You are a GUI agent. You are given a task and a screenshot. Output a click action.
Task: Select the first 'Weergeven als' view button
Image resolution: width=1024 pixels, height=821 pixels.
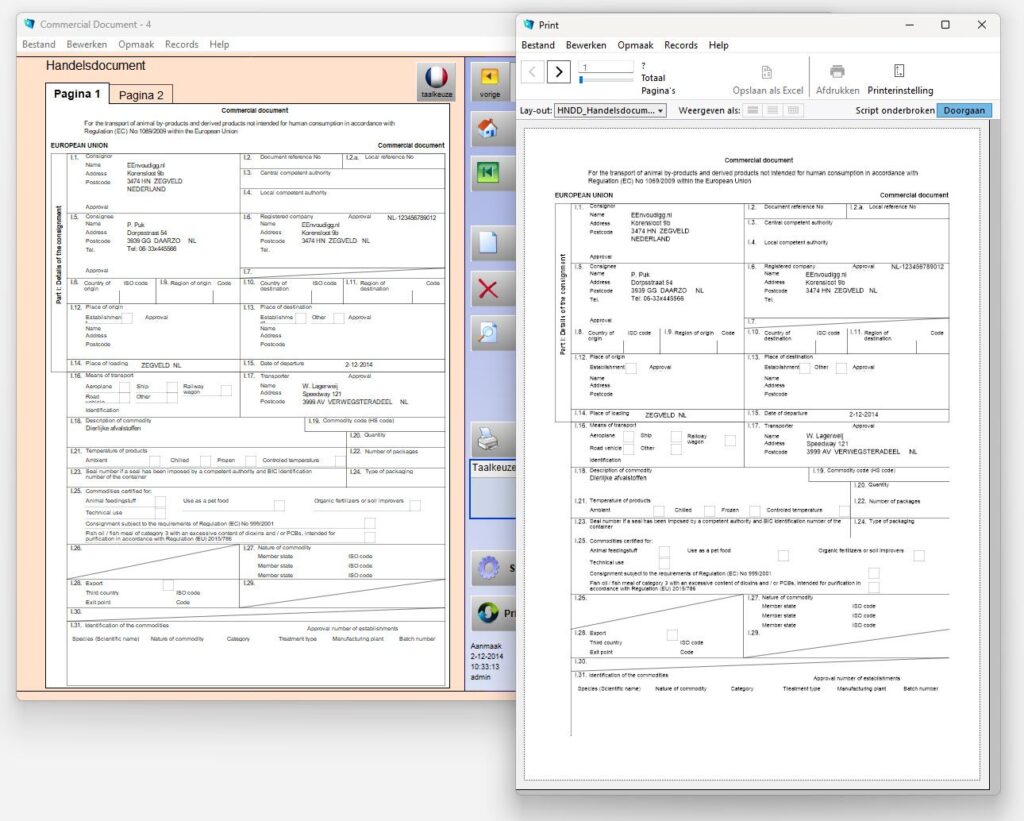pyautogui.click(x=753, y=110)
